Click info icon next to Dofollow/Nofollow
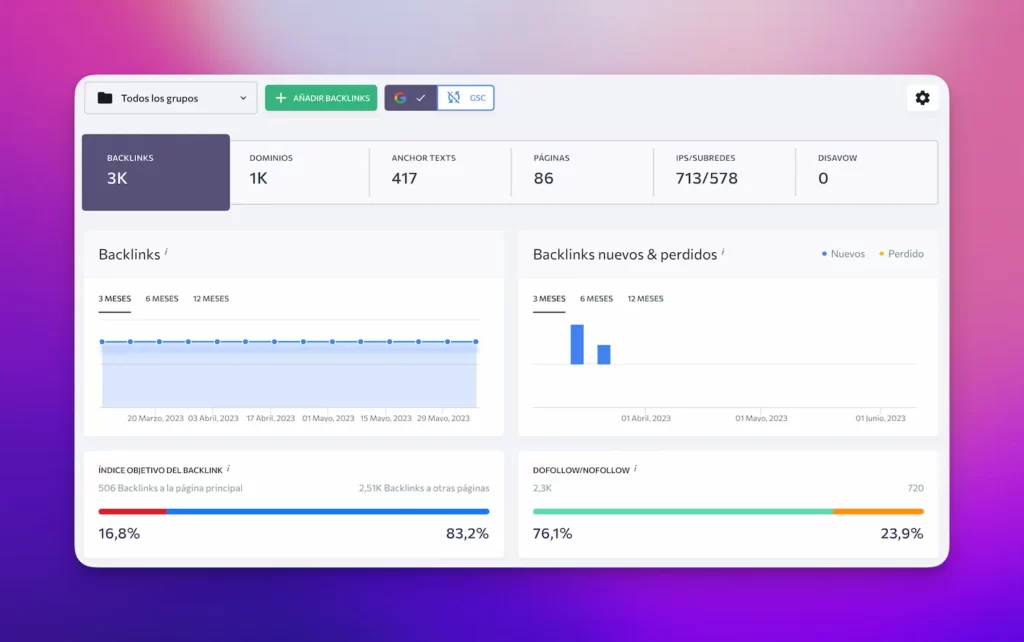Screen dimensions: 1024x642 [636, 467]
